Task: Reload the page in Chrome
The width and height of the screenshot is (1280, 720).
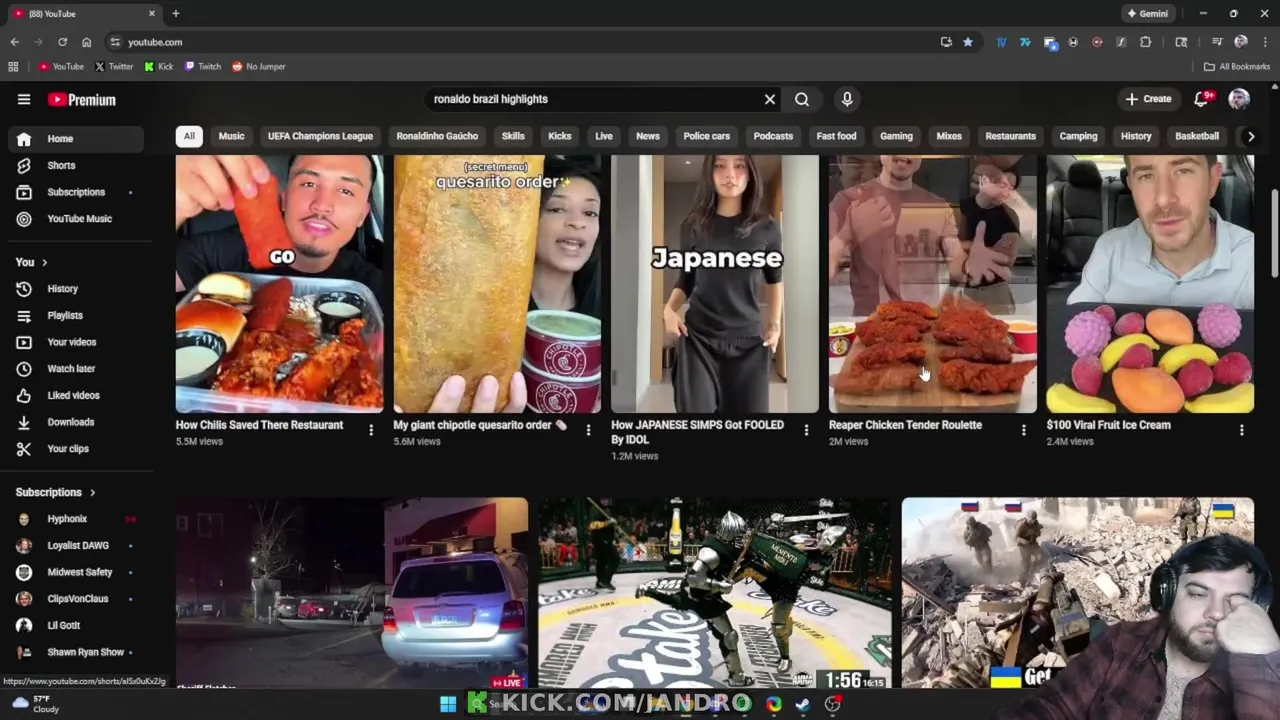Action: click(x=62, y=42)
